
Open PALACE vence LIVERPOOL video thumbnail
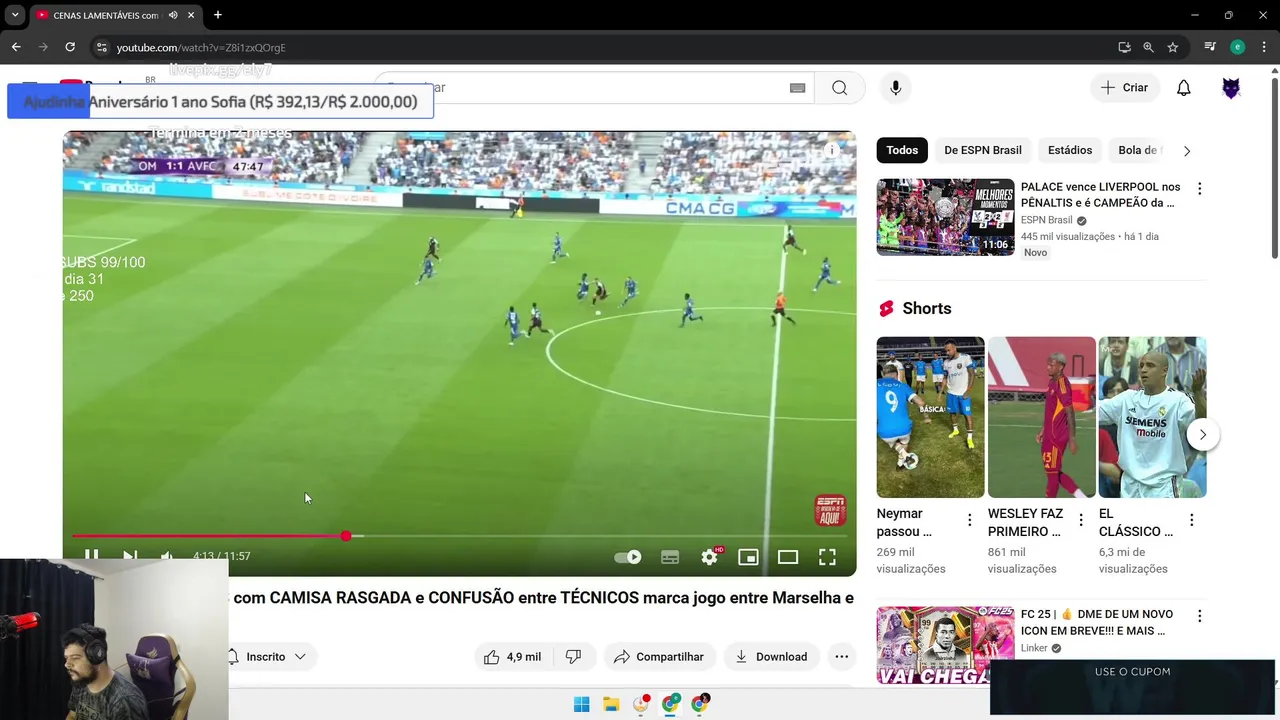[946, 217]
